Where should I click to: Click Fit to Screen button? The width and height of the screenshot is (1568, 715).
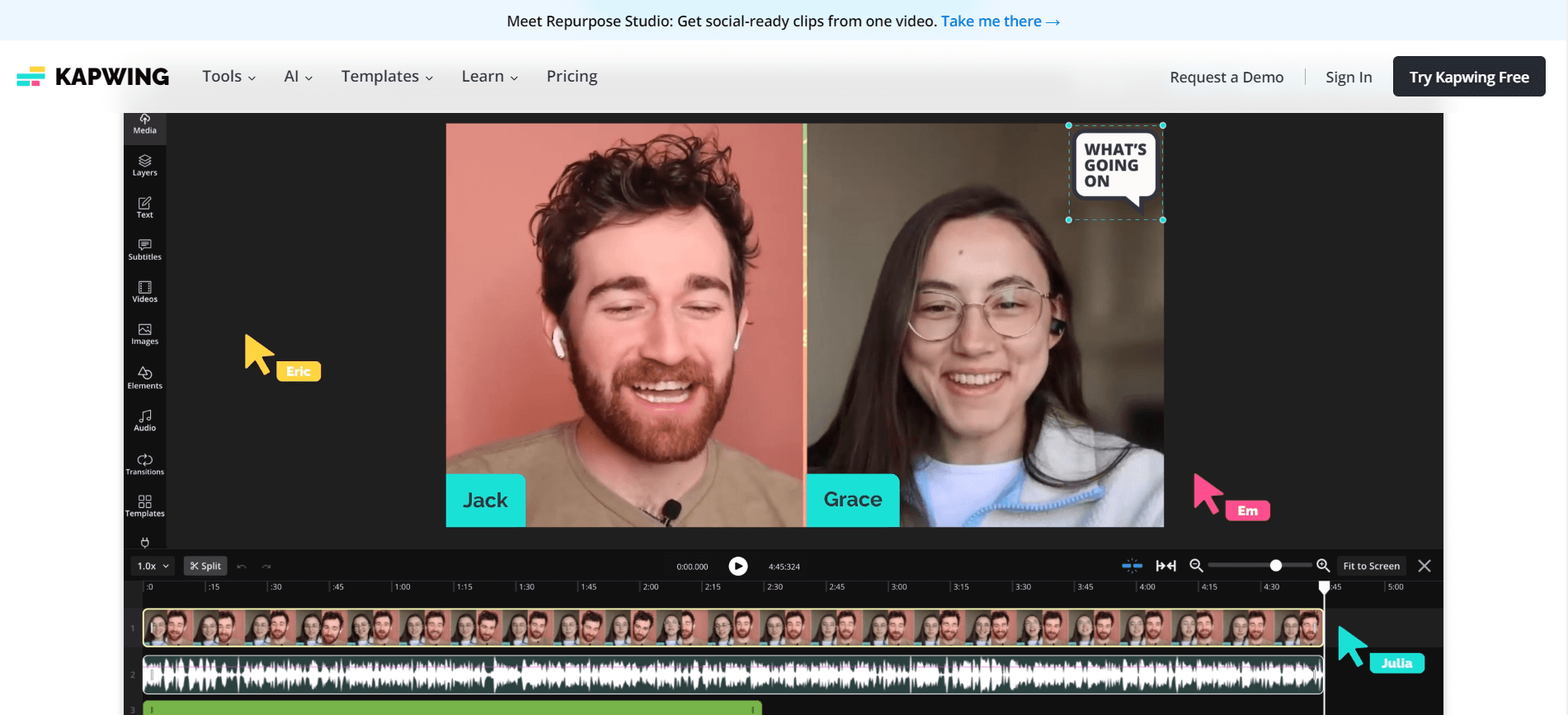click(1371, 566)
